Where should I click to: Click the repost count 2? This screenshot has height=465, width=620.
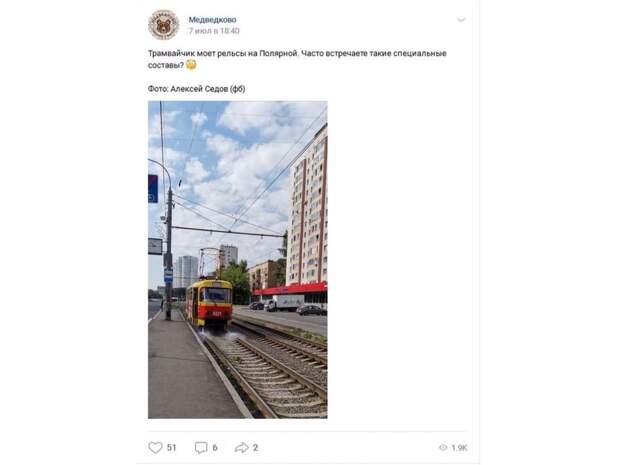tap(255, 448)
